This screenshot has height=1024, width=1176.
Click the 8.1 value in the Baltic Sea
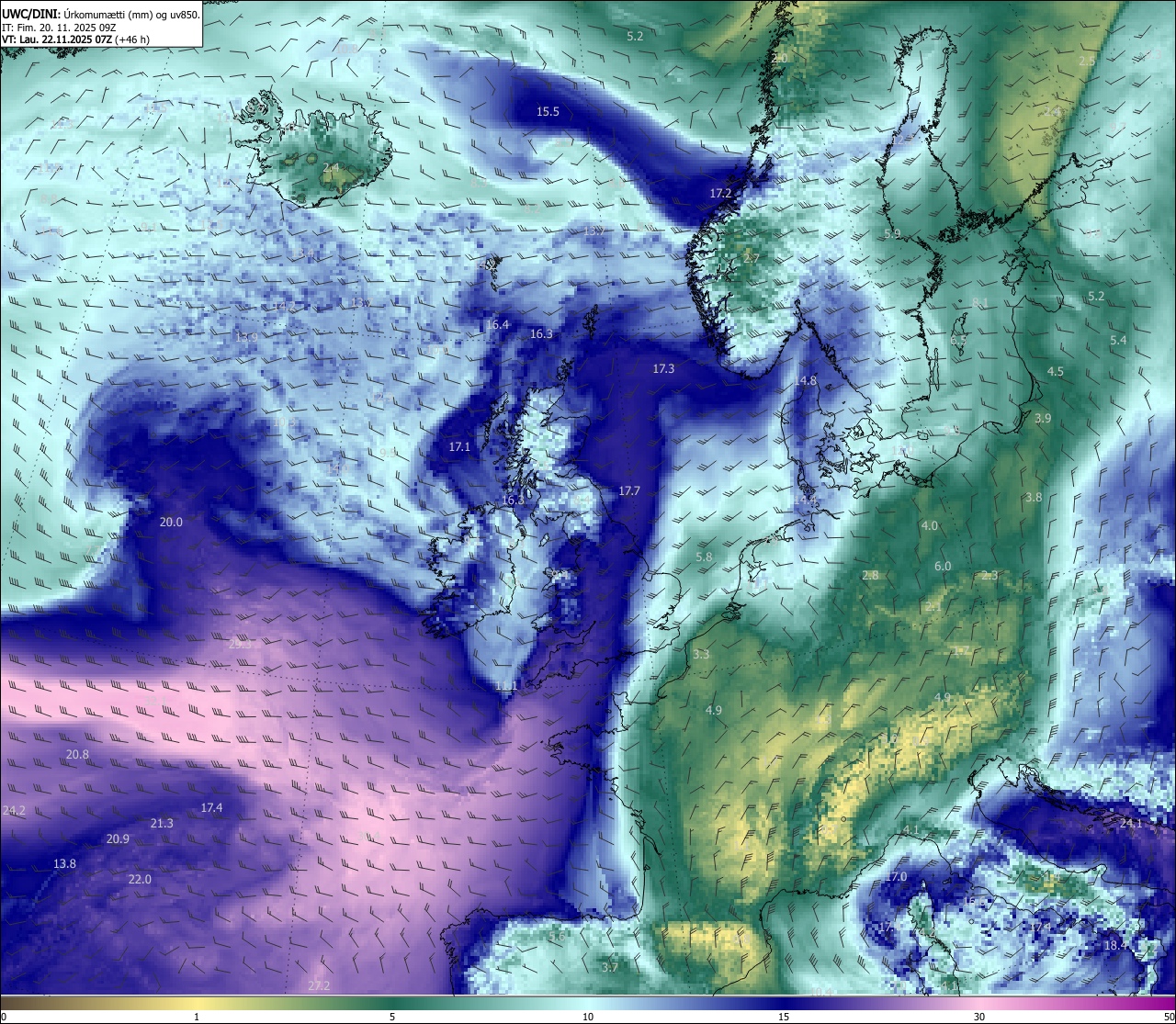[x=980, y=303]
